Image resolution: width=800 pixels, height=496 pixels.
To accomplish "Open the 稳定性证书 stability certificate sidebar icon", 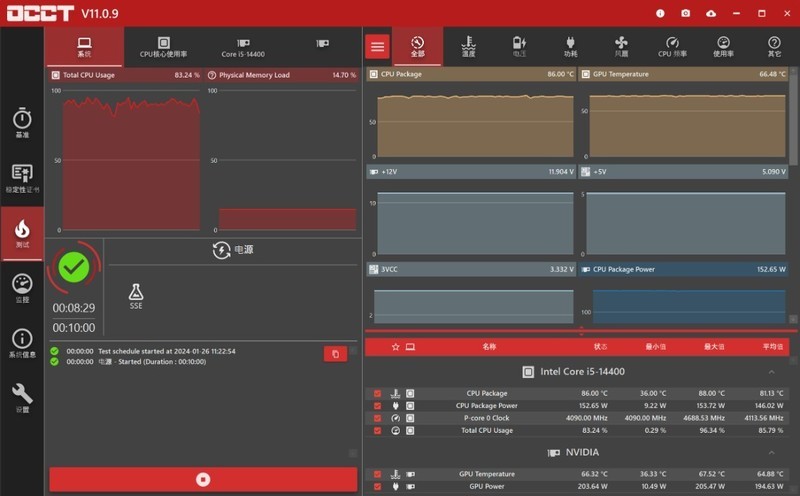I will [x=22, y=178].
